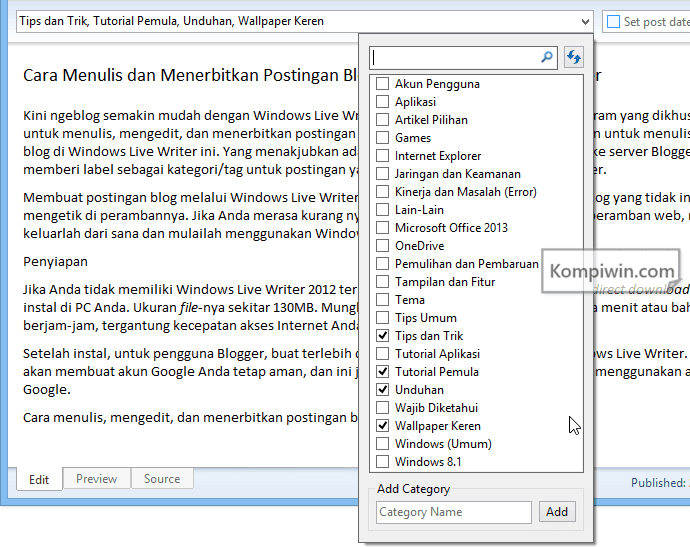Check Kinerja dan Masalah (Error)
The image size is (690, 547).
[382, 192]
